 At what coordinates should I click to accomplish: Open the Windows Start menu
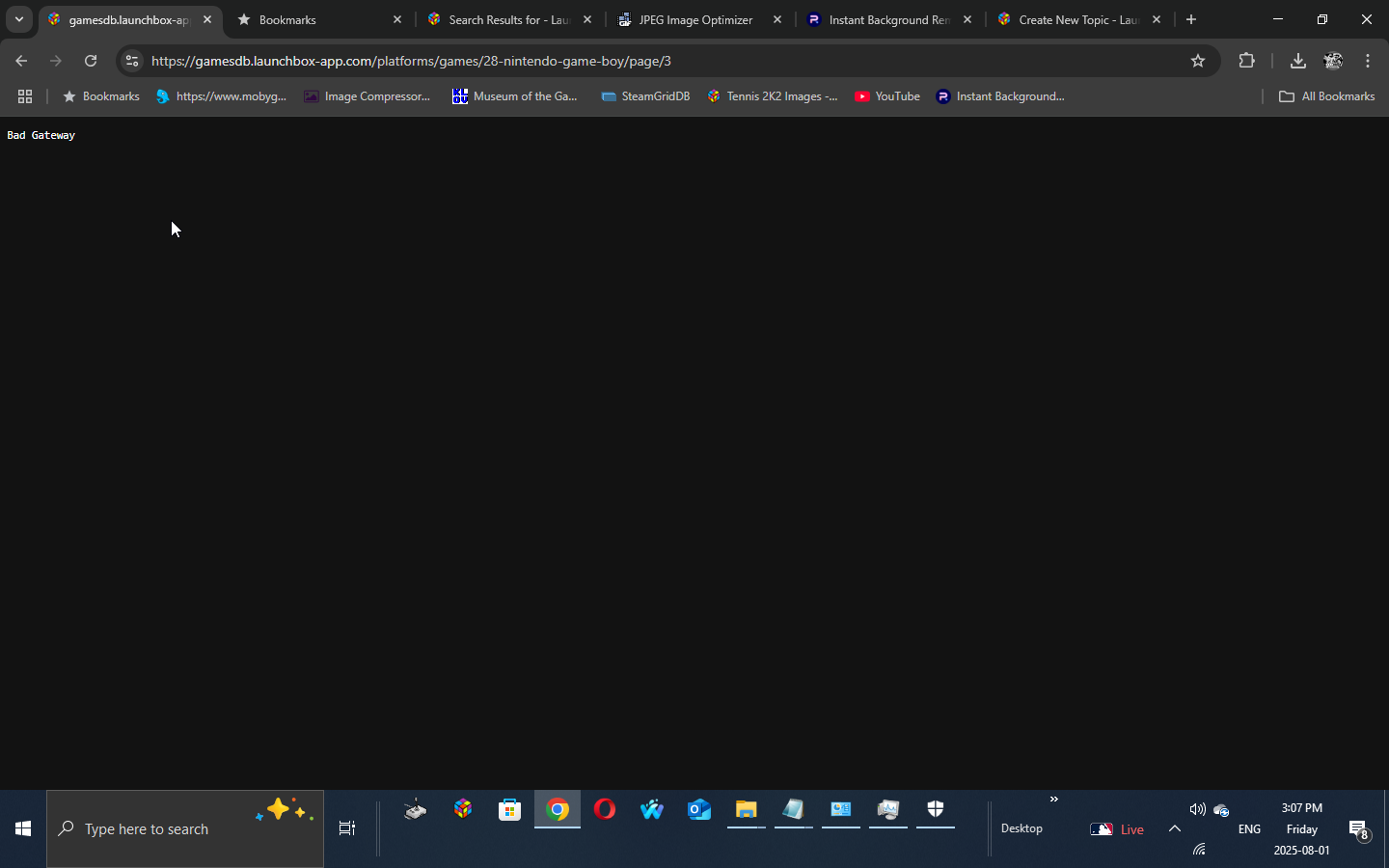click(x=23, y=828)
